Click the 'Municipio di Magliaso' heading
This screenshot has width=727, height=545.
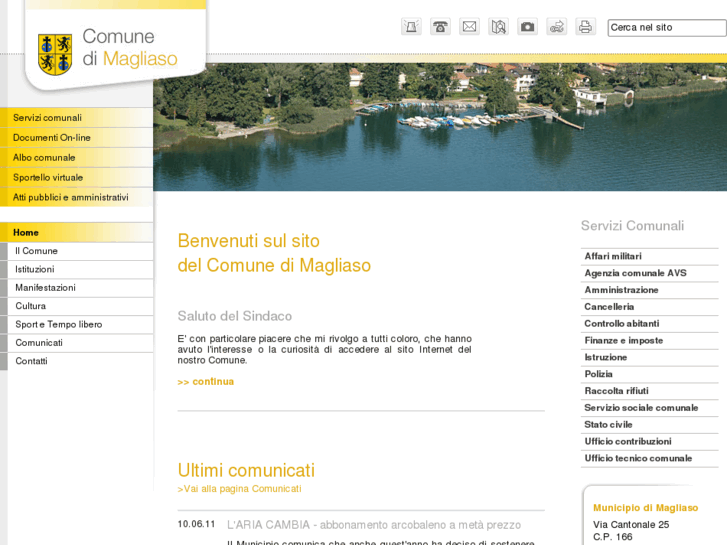pos(645,508)
